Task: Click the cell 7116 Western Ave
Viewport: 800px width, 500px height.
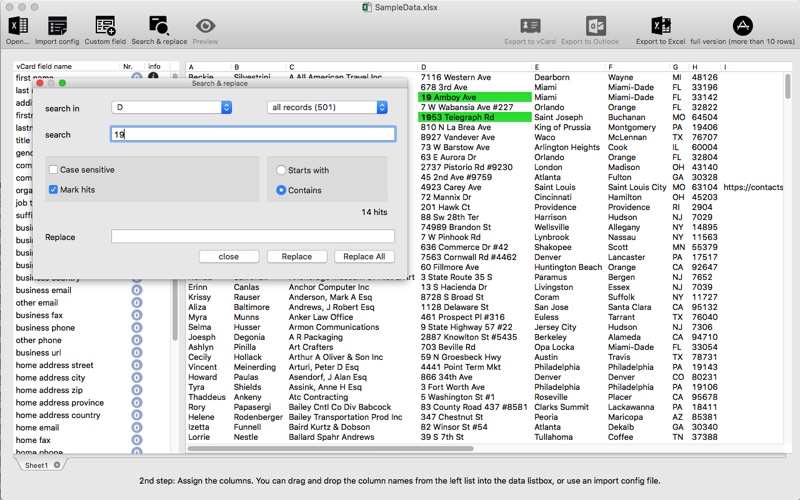Action: 456,77
